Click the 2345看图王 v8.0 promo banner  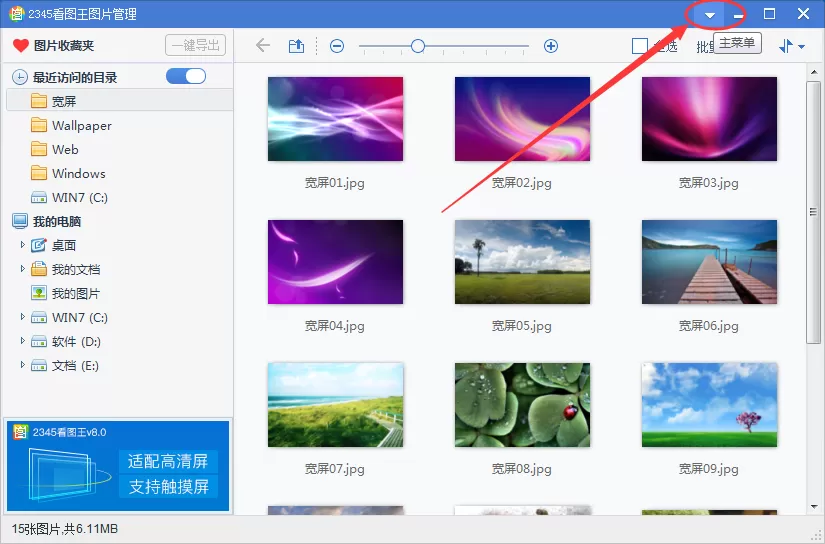point(118,466)
